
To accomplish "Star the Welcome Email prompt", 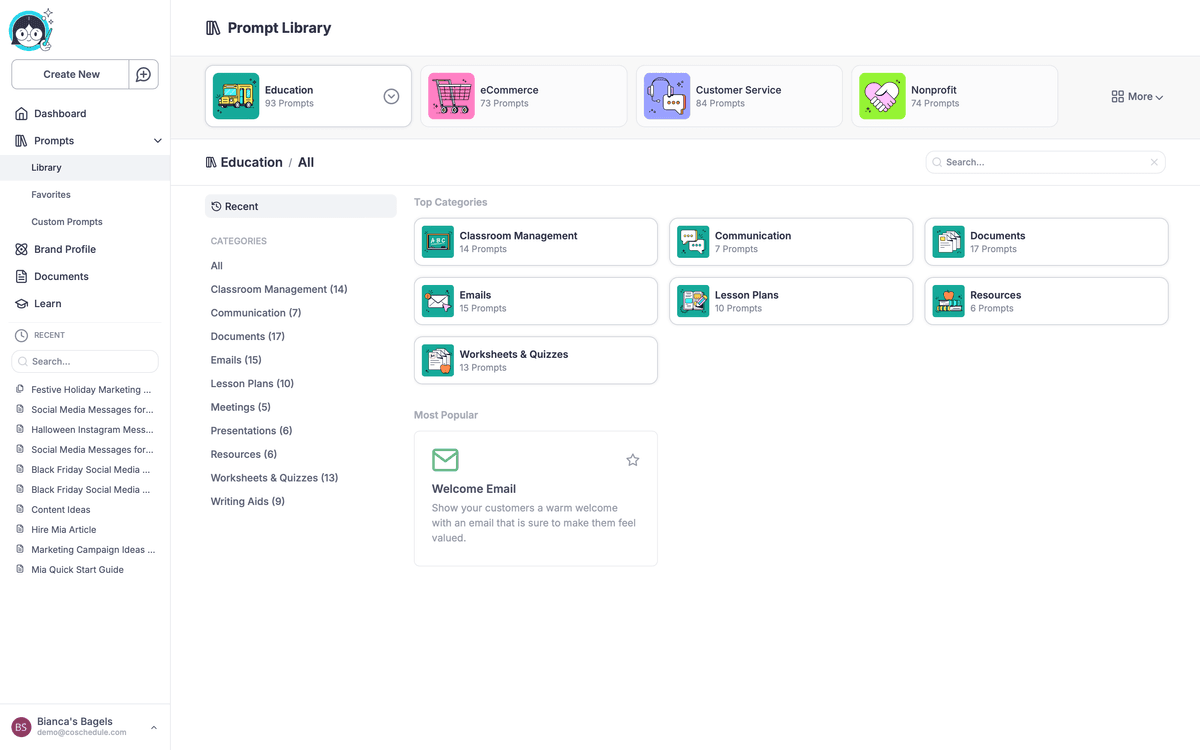I will point(632,460).
